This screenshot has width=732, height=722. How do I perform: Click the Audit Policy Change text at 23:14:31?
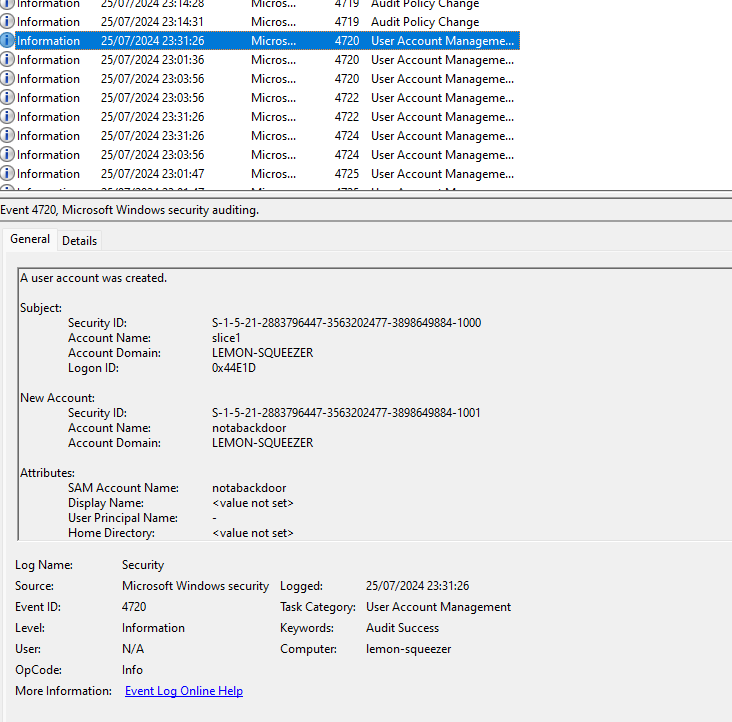425,22
